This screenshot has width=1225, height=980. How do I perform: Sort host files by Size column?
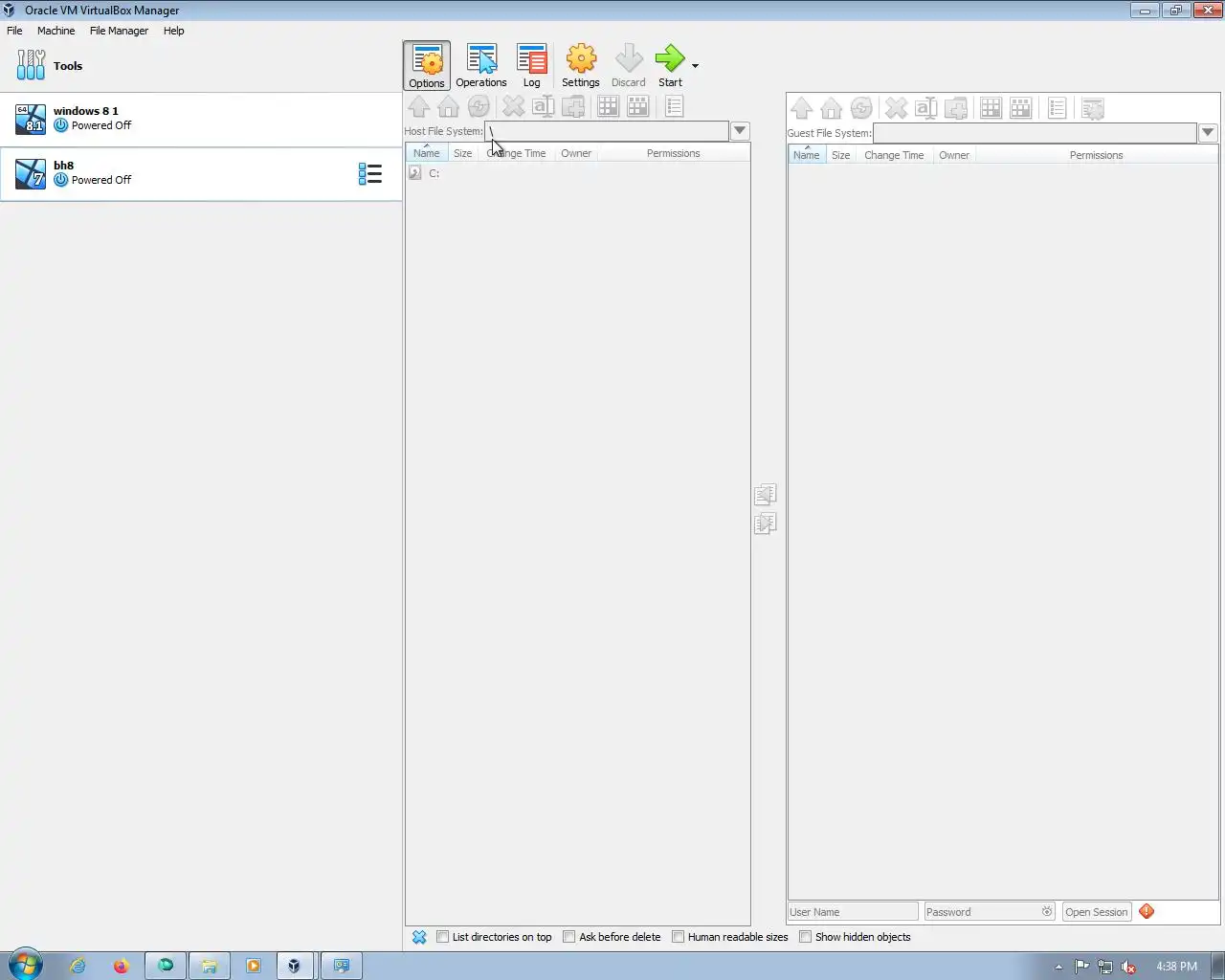point(462,153)
